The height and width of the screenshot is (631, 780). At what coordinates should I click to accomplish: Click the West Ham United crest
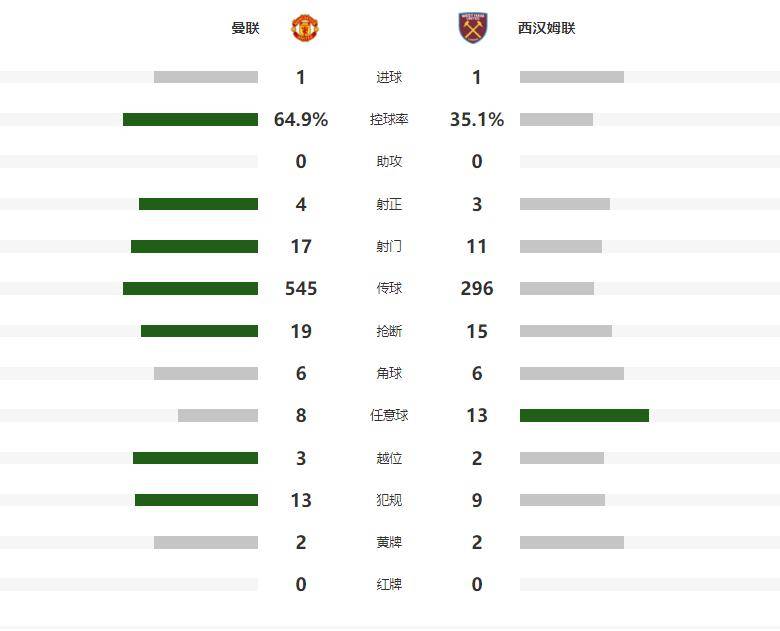click(472, 28)
